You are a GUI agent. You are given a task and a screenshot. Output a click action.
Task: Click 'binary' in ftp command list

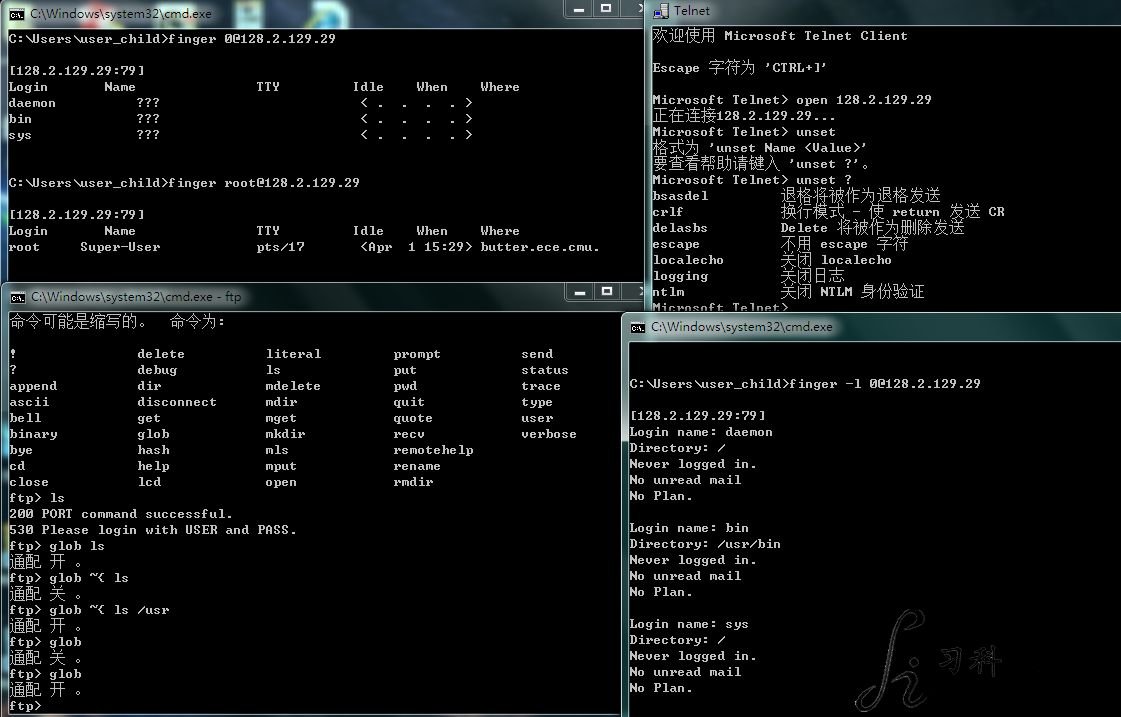point(33,434)
